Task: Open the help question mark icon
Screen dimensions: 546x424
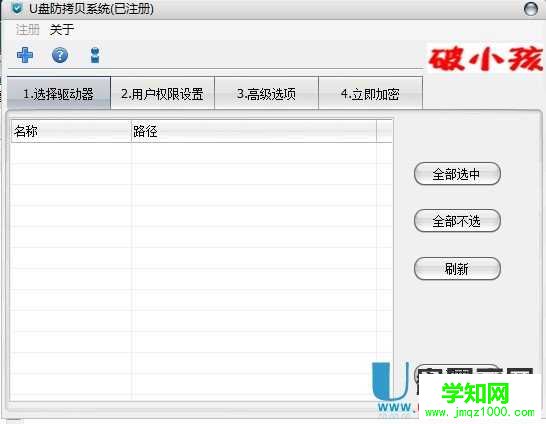Action: 60,55
